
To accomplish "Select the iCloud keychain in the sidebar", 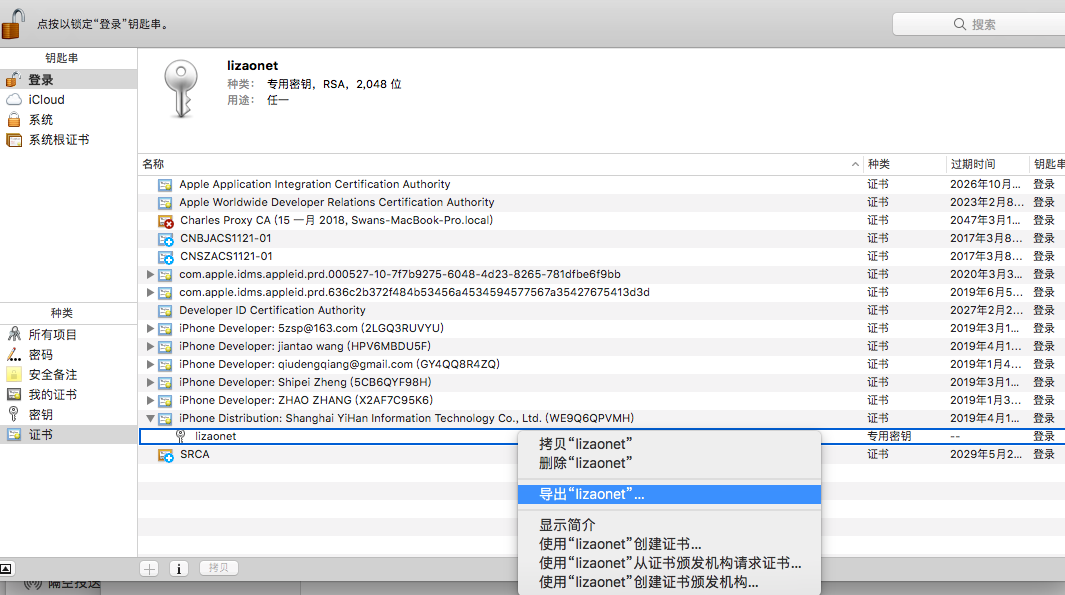I will [x=46, y=100].
